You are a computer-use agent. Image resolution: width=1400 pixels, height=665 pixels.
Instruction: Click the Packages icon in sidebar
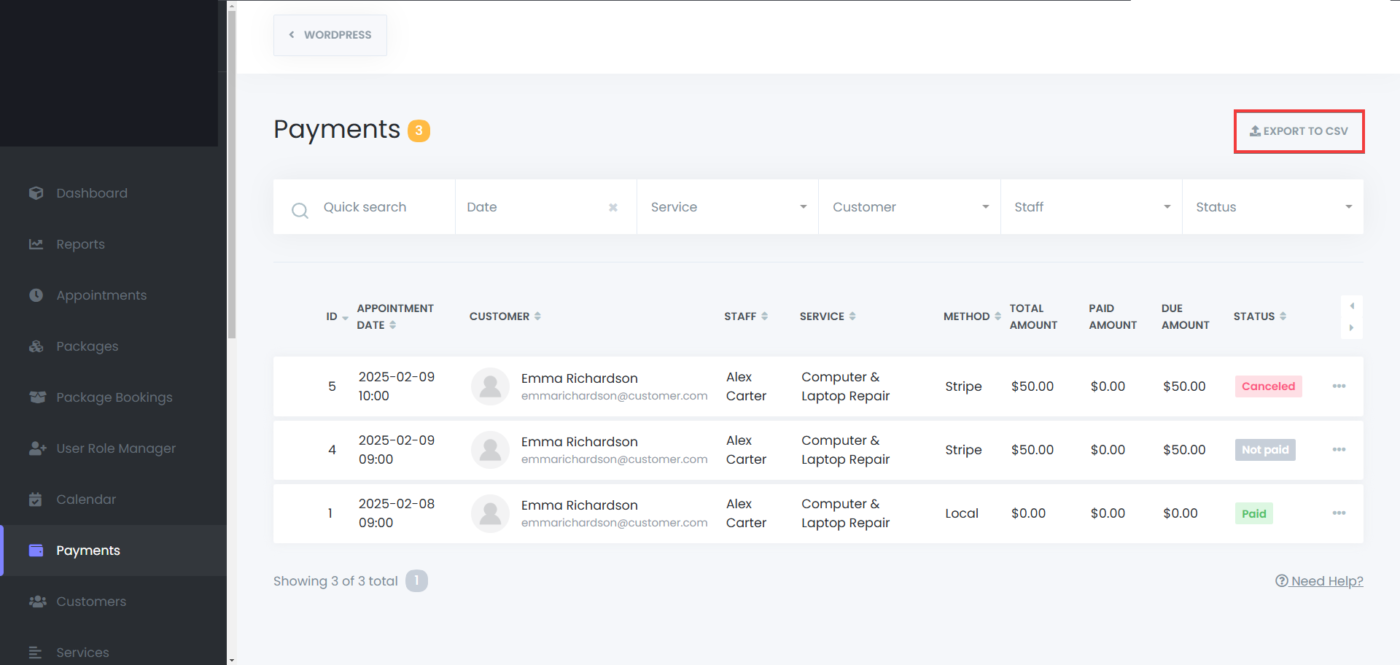(36, 346)
